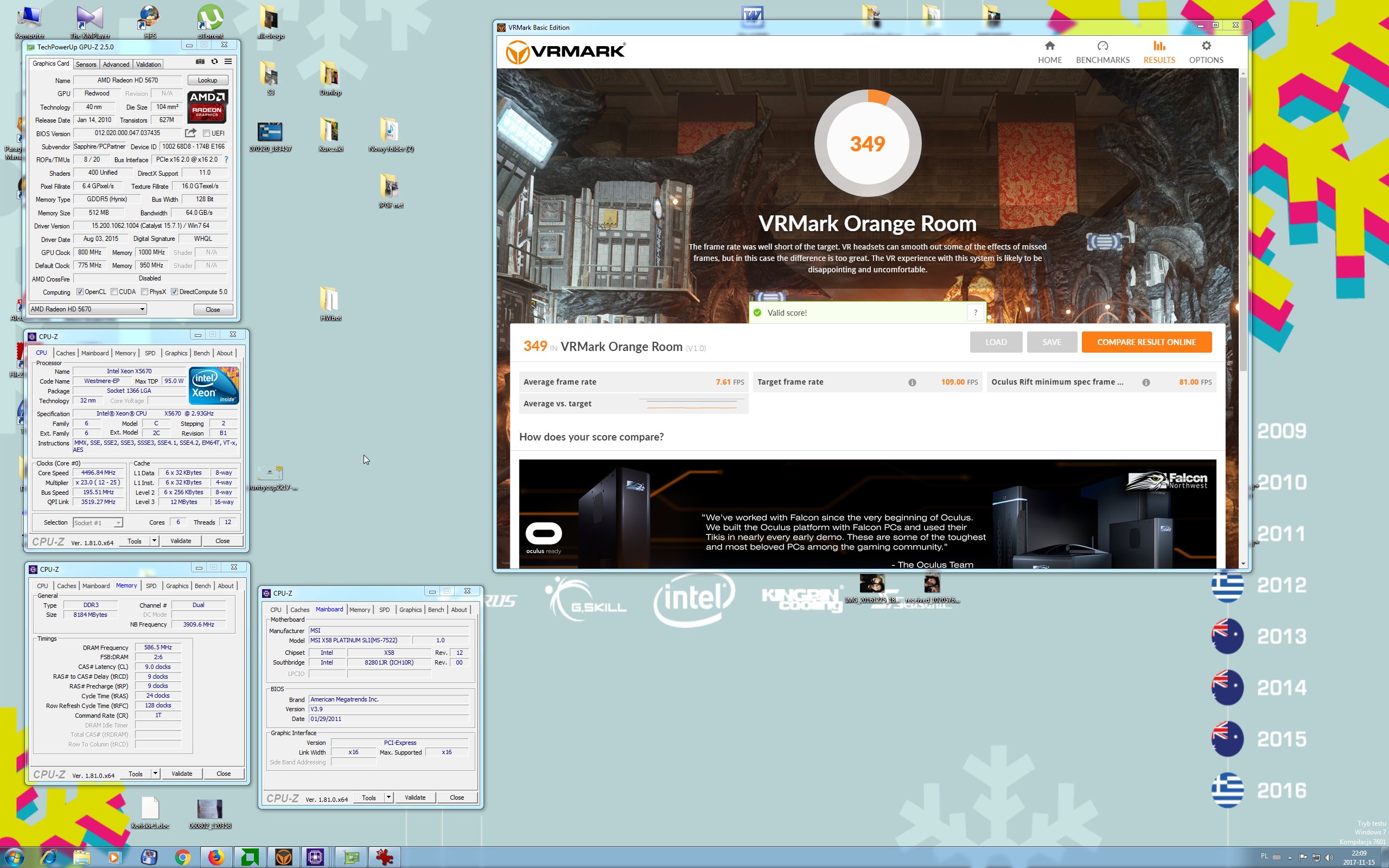Click the question mark next to Valid score

pyautogui.click(x=975, y=313)
